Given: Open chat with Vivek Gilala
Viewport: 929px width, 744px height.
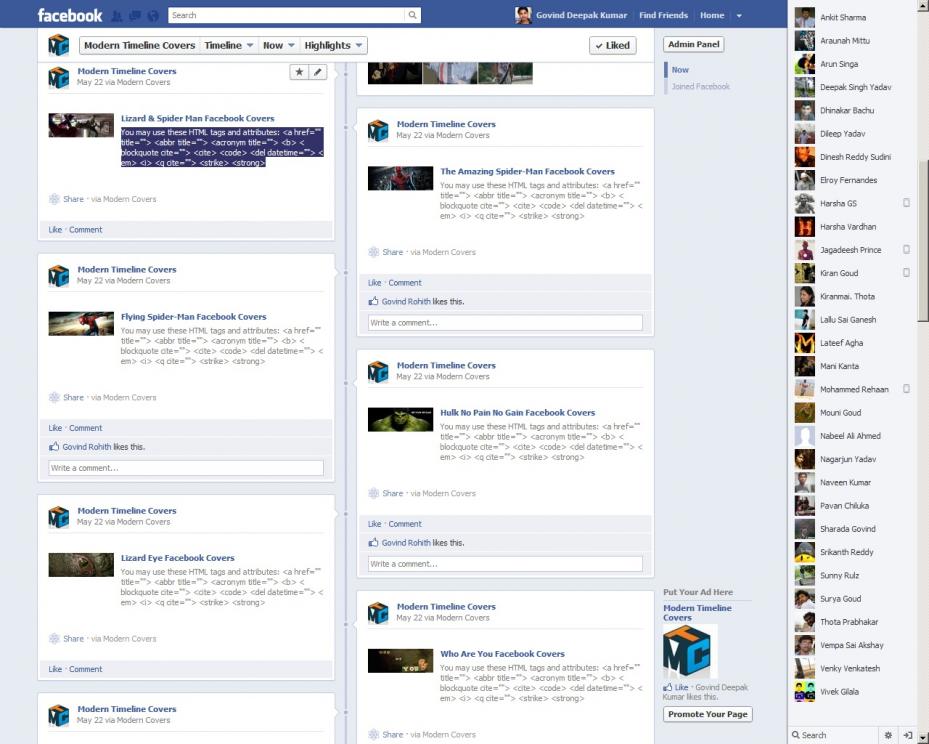Looking at the screenshot, I should coord(851,691).
